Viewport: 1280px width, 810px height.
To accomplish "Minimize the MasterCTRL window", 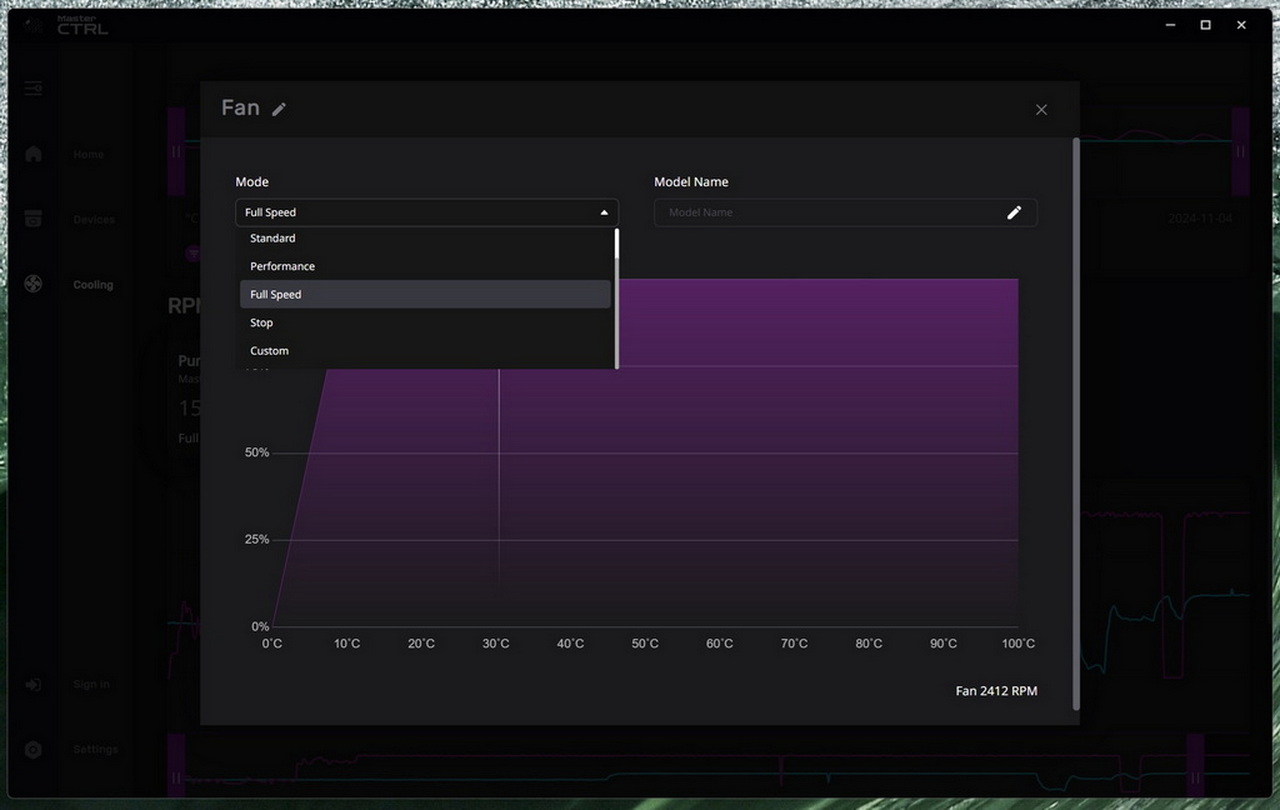I will 1170,25.
